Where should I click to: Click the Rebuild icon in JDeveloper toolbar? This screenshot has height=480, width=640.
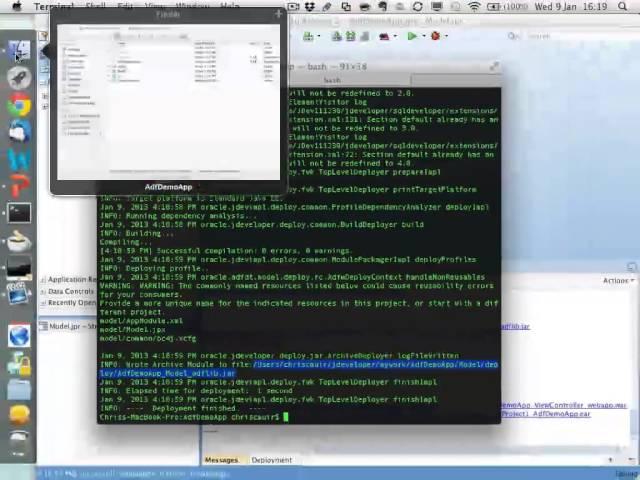pyautogui.click(x=350, y=36)
